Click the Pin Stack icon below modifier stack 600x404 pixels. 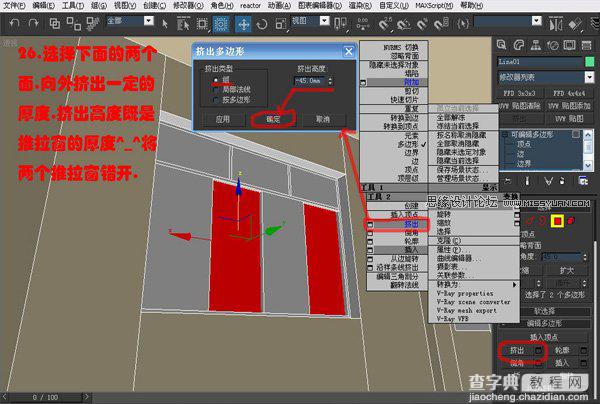click(x=507, y=181)
